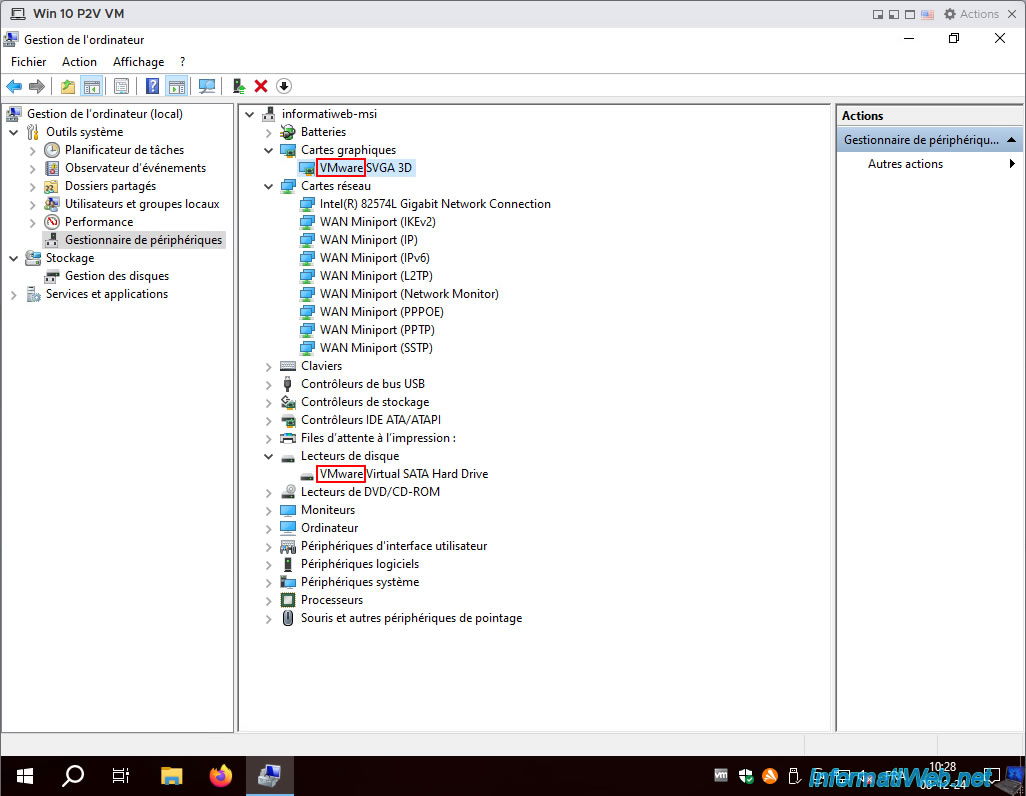Expand the Processeurs category
This screenshot has height=796, width=1026.
[x=268, y=600]
